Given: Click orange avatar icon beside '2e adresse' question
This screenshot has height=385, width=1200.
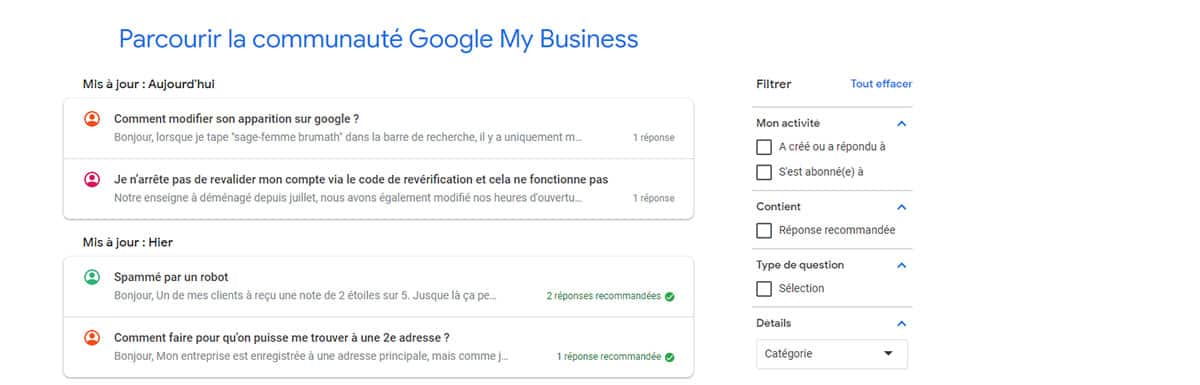Looking at the screenshot, I should 92,337.
